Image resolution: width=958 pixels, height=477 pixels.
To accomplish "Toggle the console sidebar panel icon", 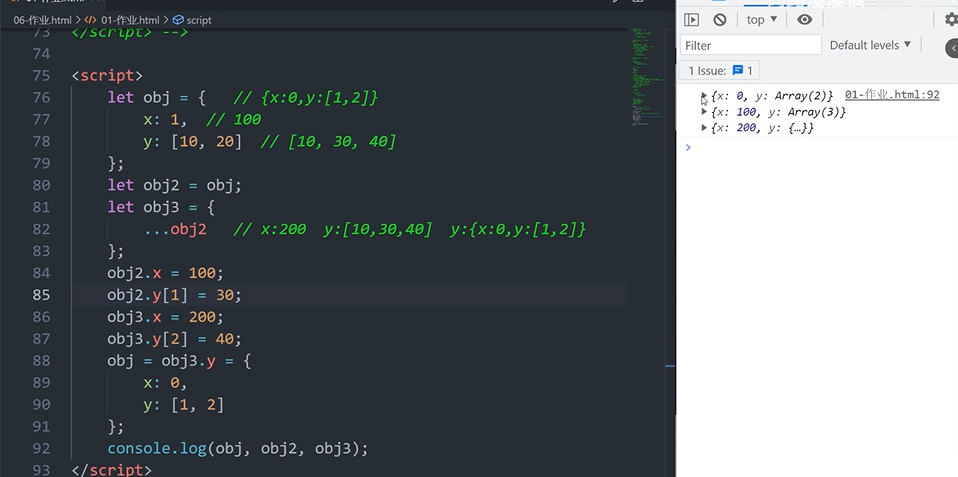I will tap(691, 20).
